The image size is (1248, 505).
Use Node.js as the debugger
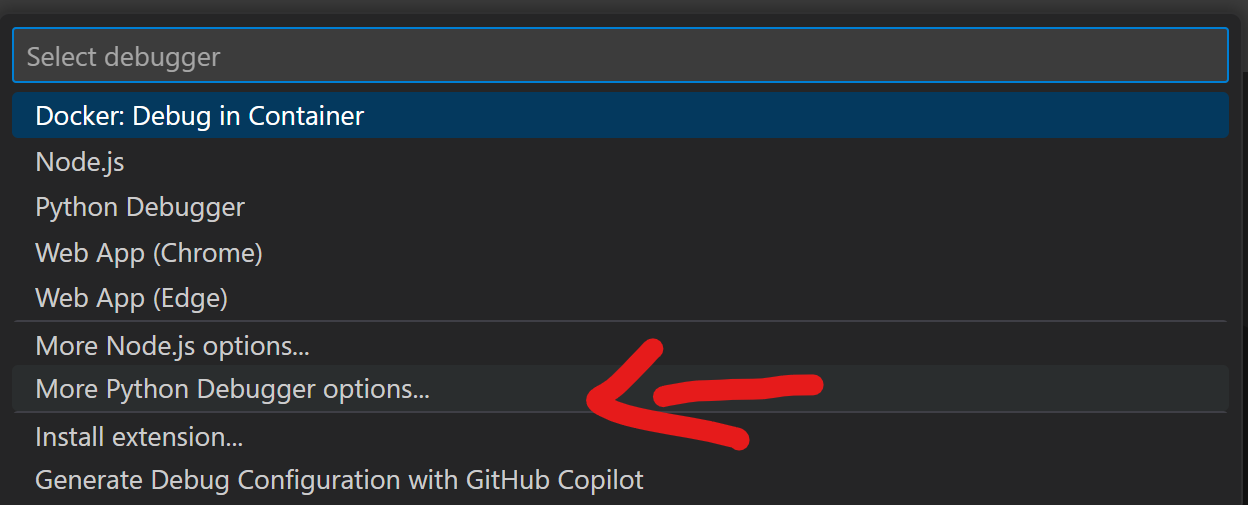pos(80,161)
